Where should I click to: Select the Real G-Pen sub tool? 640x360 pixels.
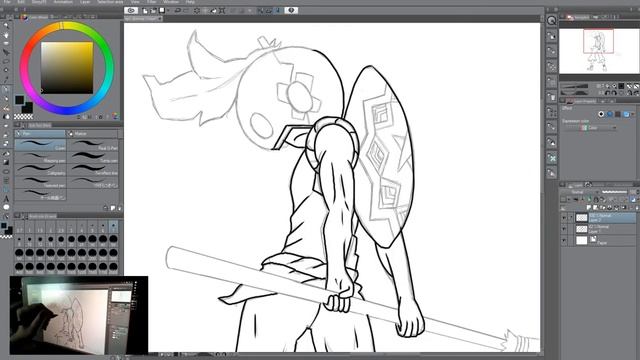coord(93,145)
